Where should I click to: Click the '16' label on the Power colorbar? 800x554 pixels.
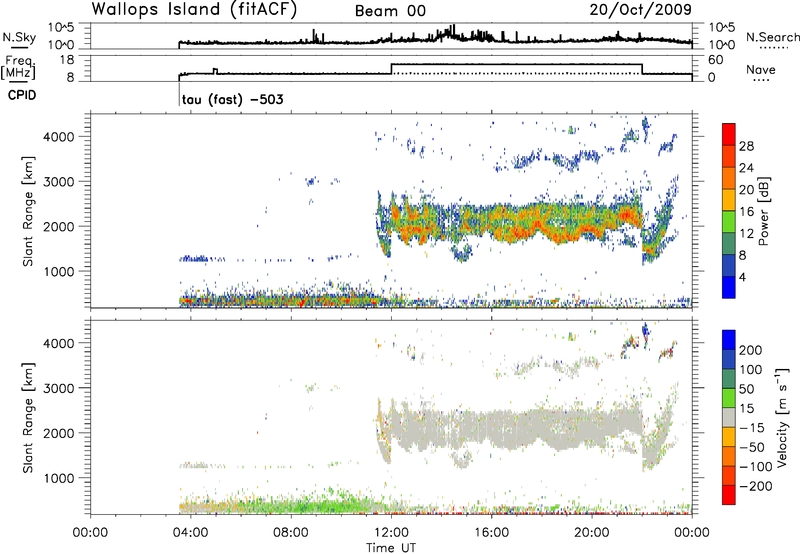pyautogui.click(x=746, y=212)
